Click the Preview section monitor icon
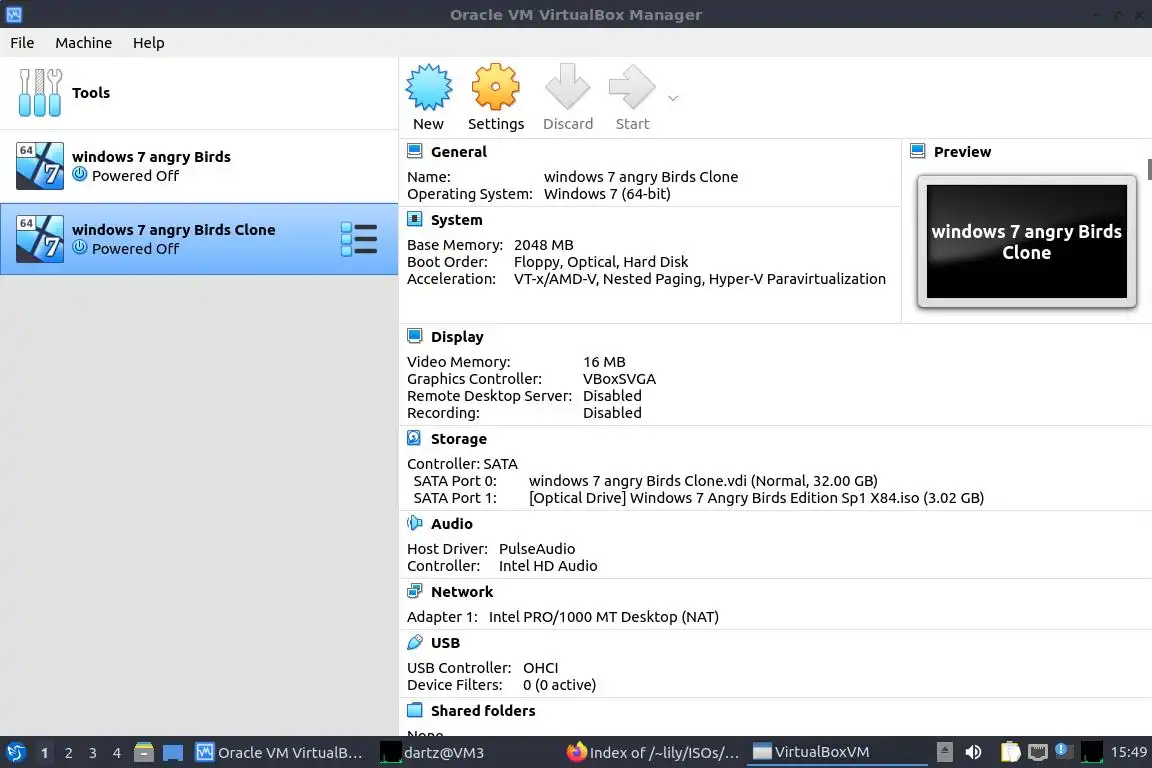 918,151
